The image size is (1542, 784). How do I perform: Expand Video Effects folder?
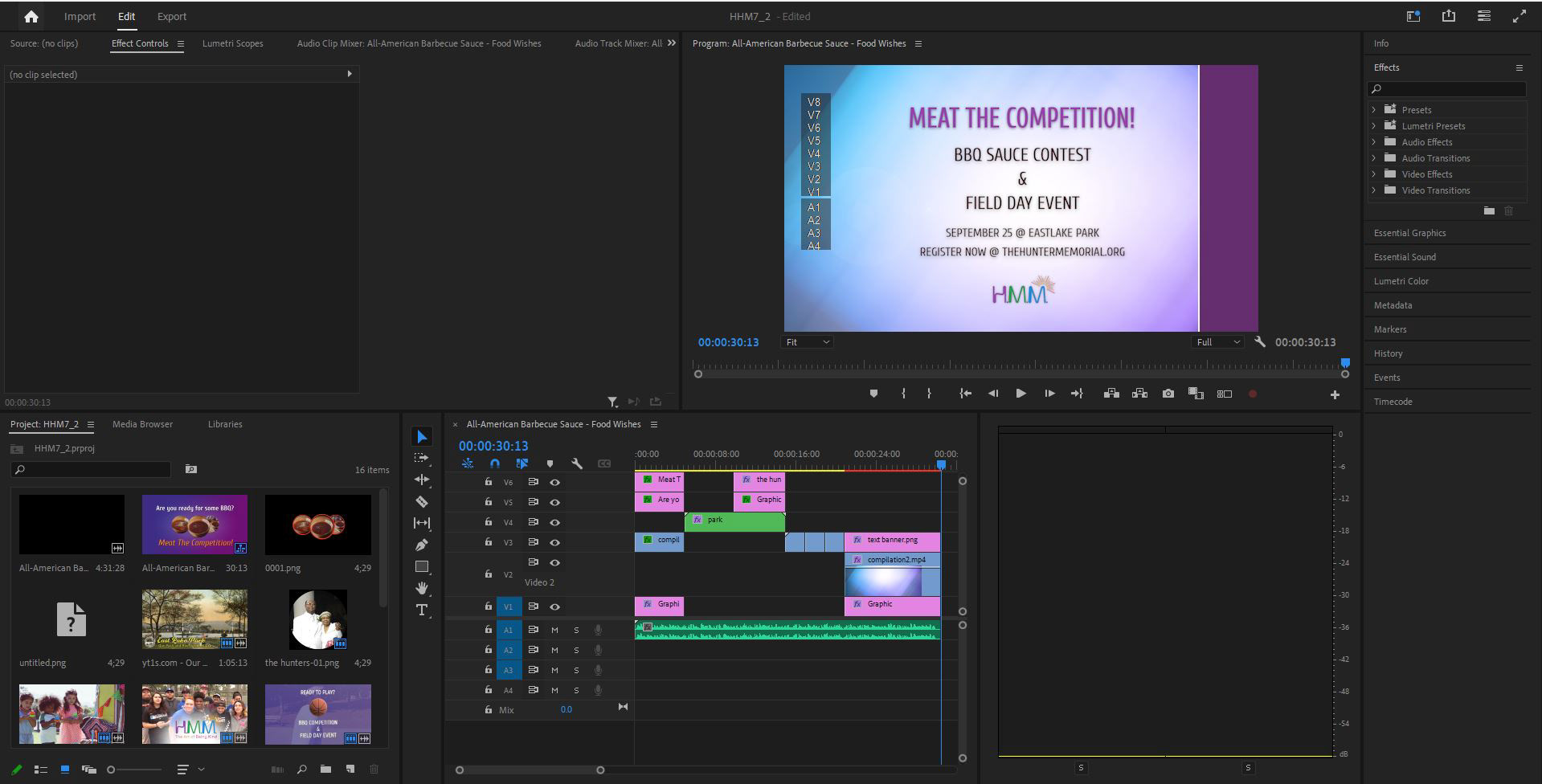pyautogui.click(x=1373, y=174)
